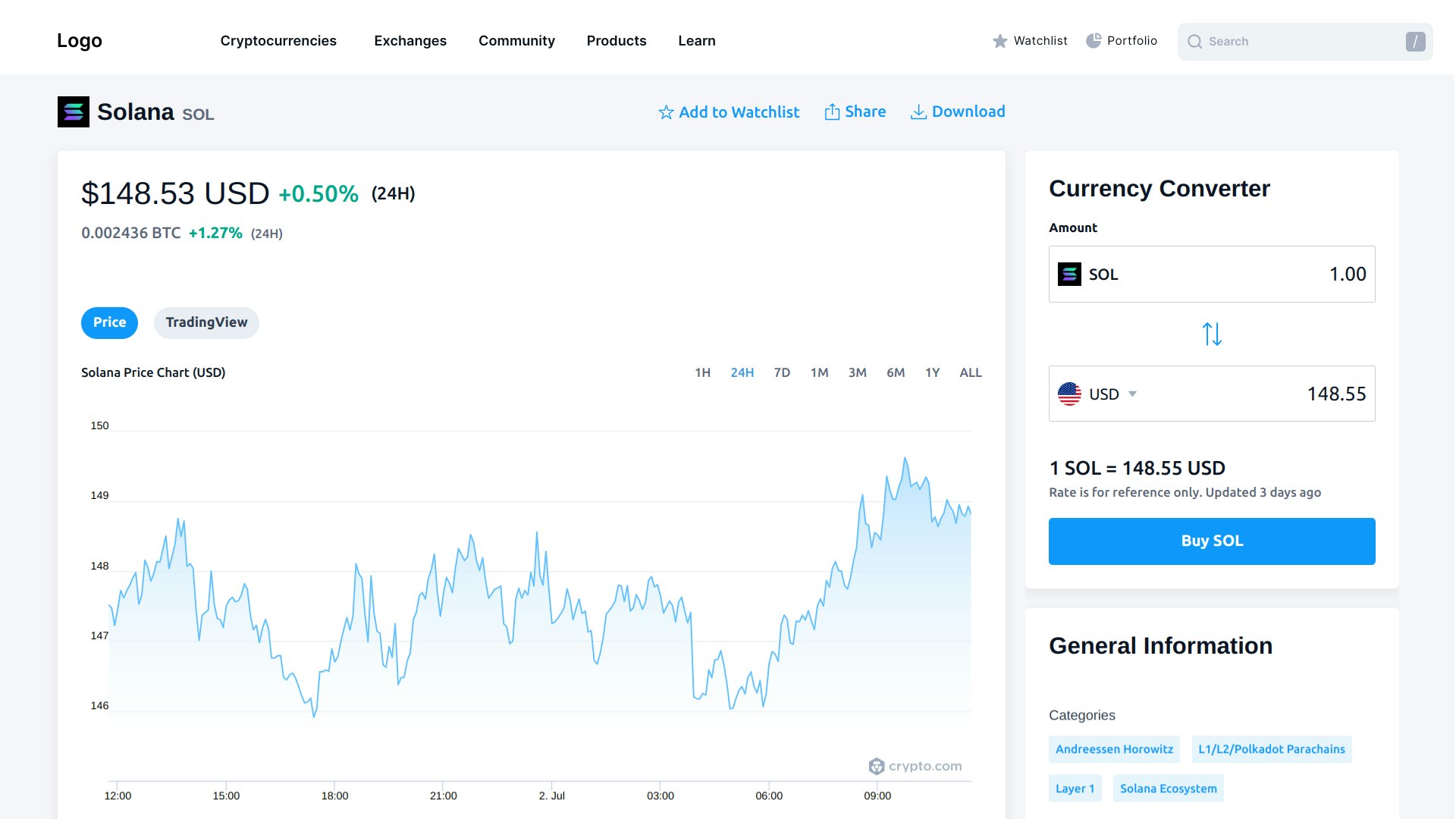This screenshot has height=819, width=1456.
Task: Open the Solana Ecosystem category link
Action: click(x=1168, y=788)
